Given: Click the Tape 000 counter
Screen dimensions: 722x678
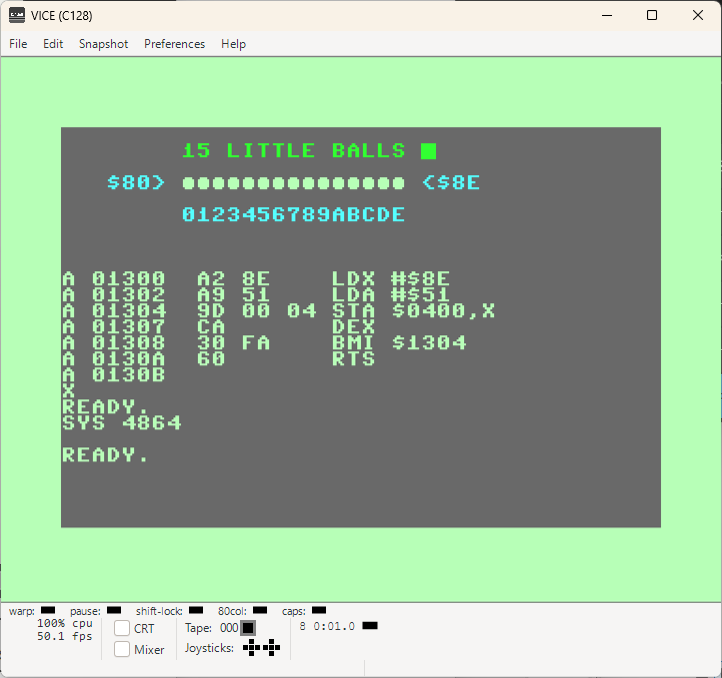Looking at the screenshot, I should [229, 628].
